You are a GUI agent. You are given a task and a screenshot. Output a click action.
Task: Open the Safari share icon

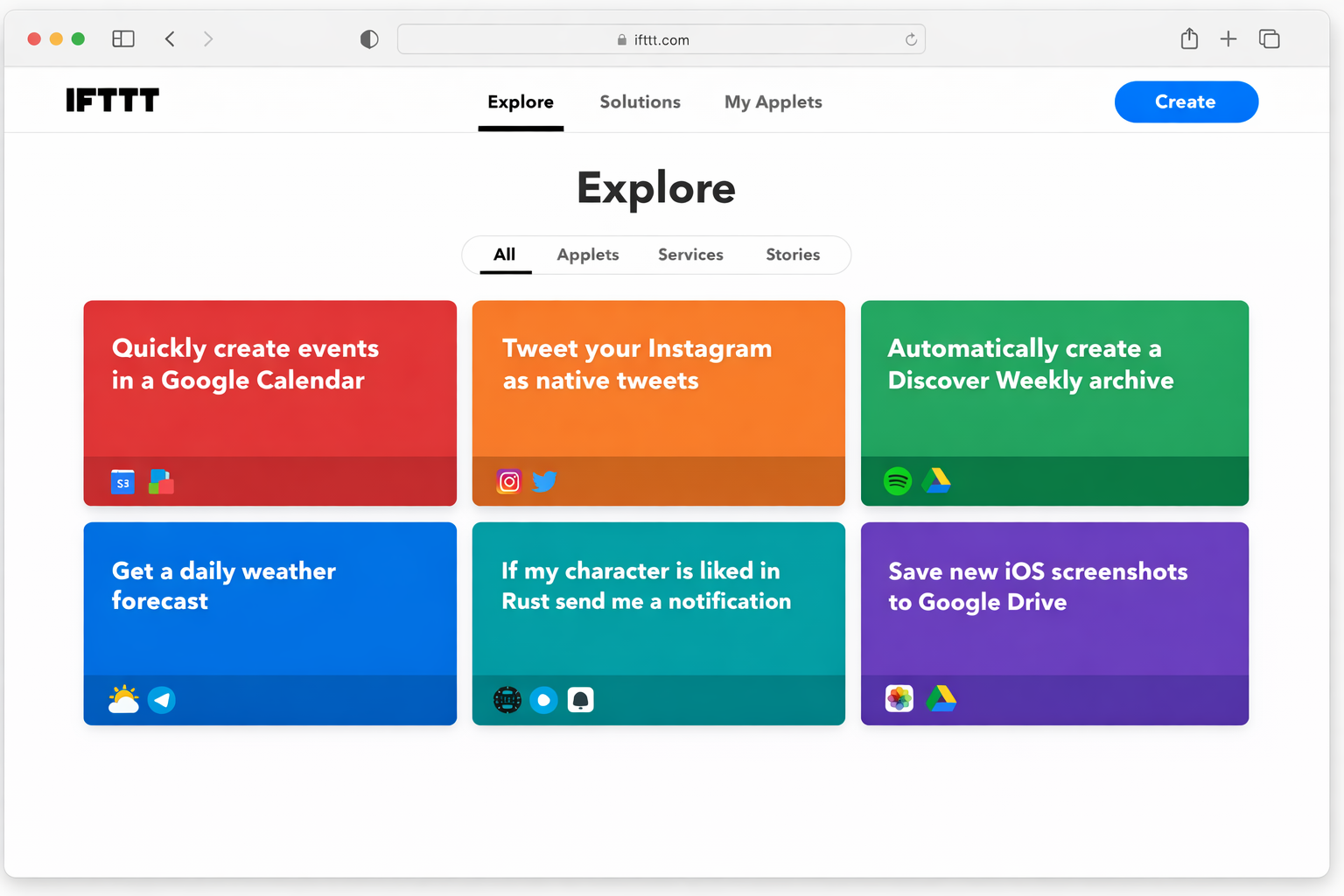point(1189,38)
